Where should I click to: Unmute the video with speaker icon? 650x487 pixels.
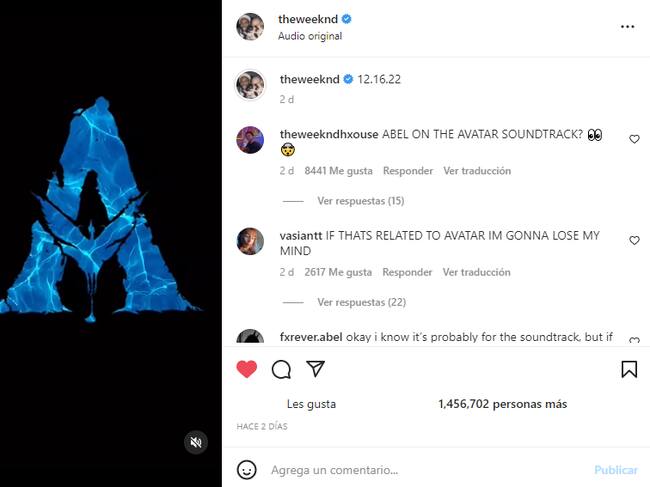(196, 442)
